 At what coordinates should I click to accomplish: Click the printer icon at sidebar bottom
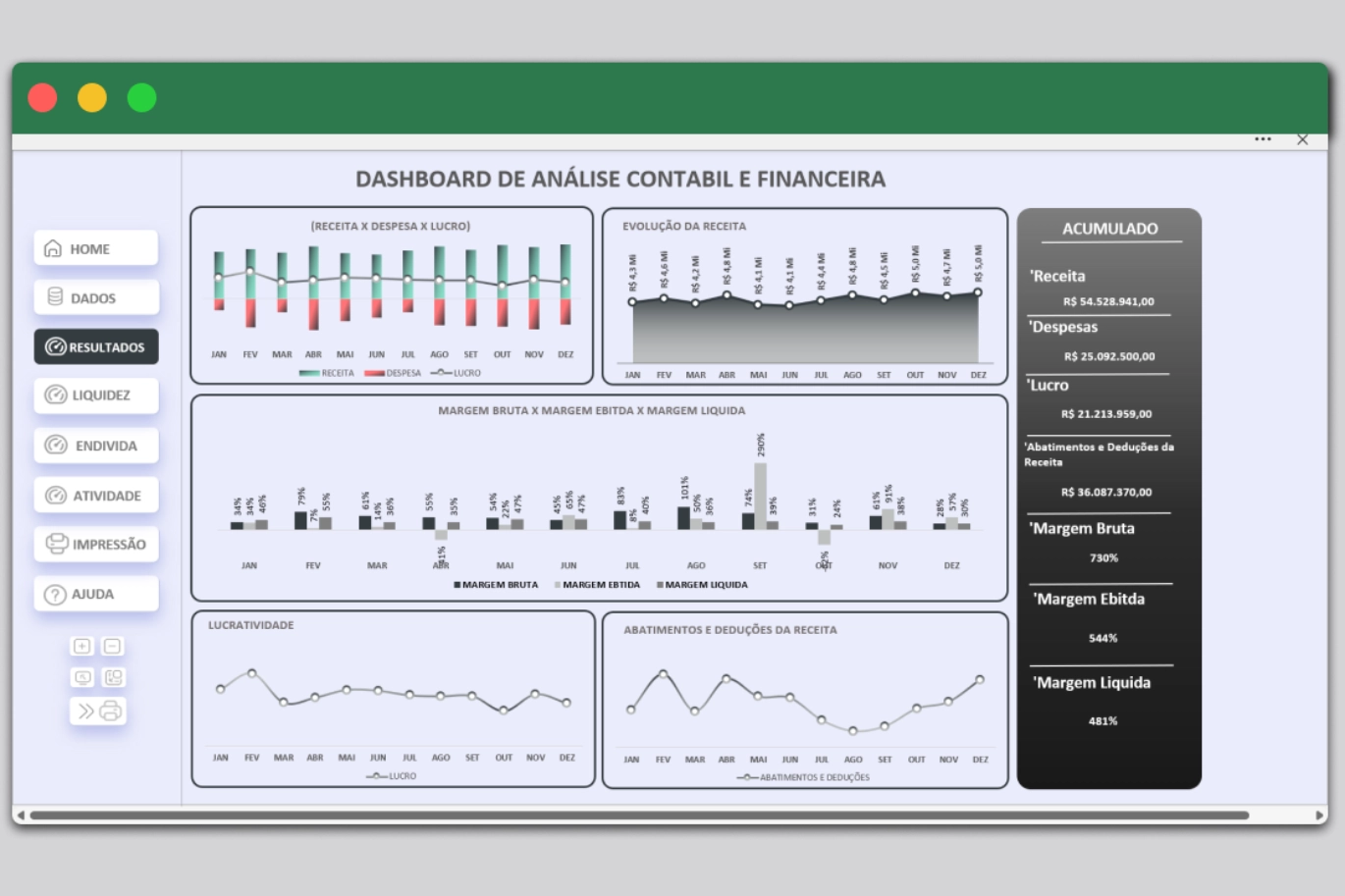pos(111,711)
